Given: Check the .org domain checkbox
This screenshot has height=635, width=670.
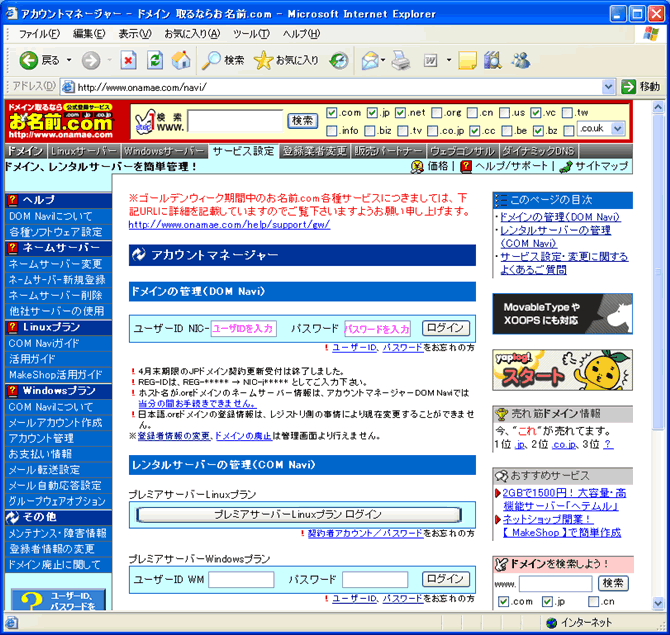Looking at the screenshot, I should (x=436, y=112).
